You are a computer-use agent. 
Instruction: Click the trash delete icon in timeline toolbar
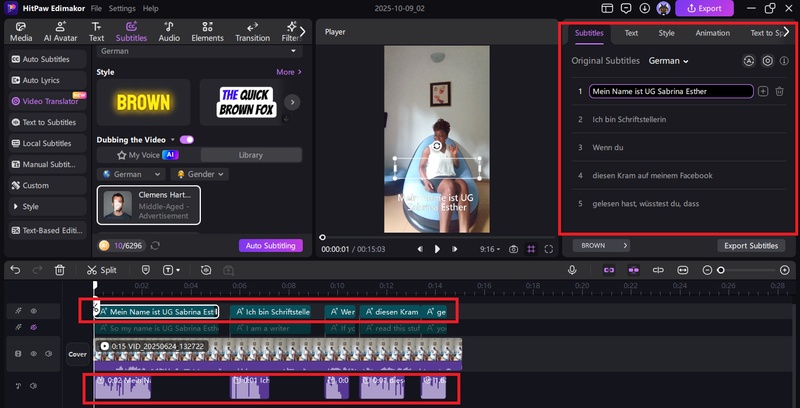tap(60, 270)
